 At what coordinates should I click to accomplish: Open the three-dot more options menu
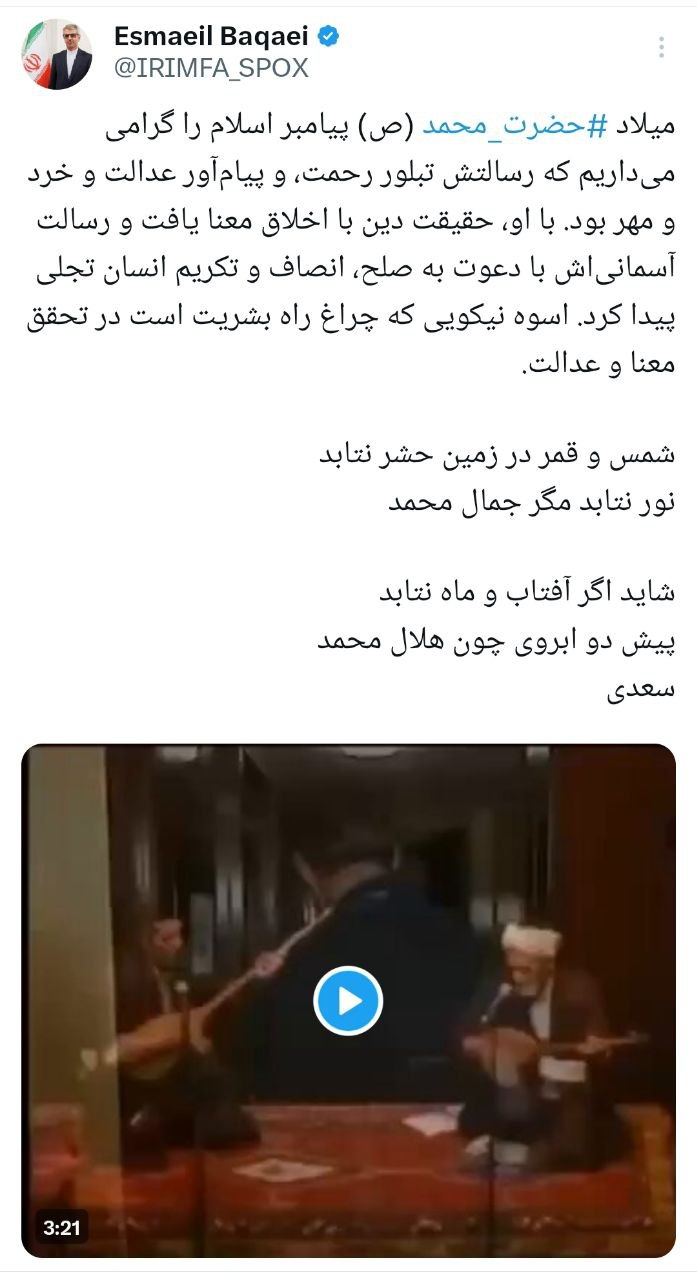click(x=660, y=48)
